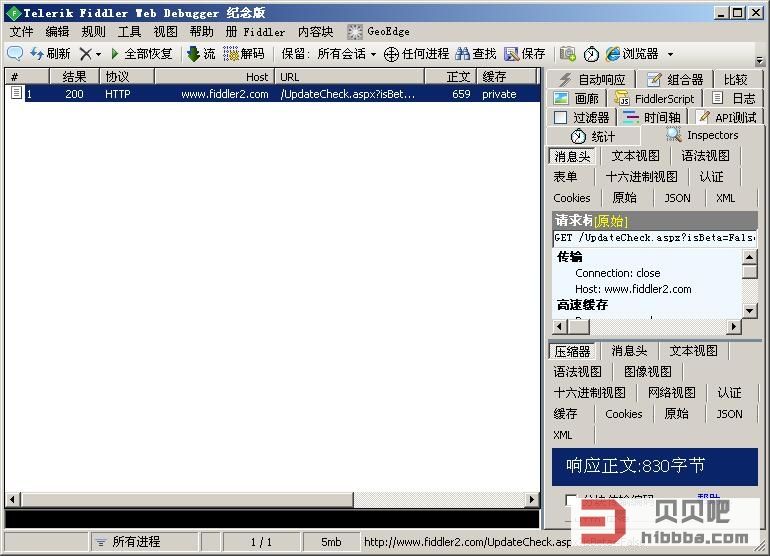This screenshot has height=556, width=770.
Task: Select session row 1 document icon
Action: pyautogui.click(x=16, y=93)
